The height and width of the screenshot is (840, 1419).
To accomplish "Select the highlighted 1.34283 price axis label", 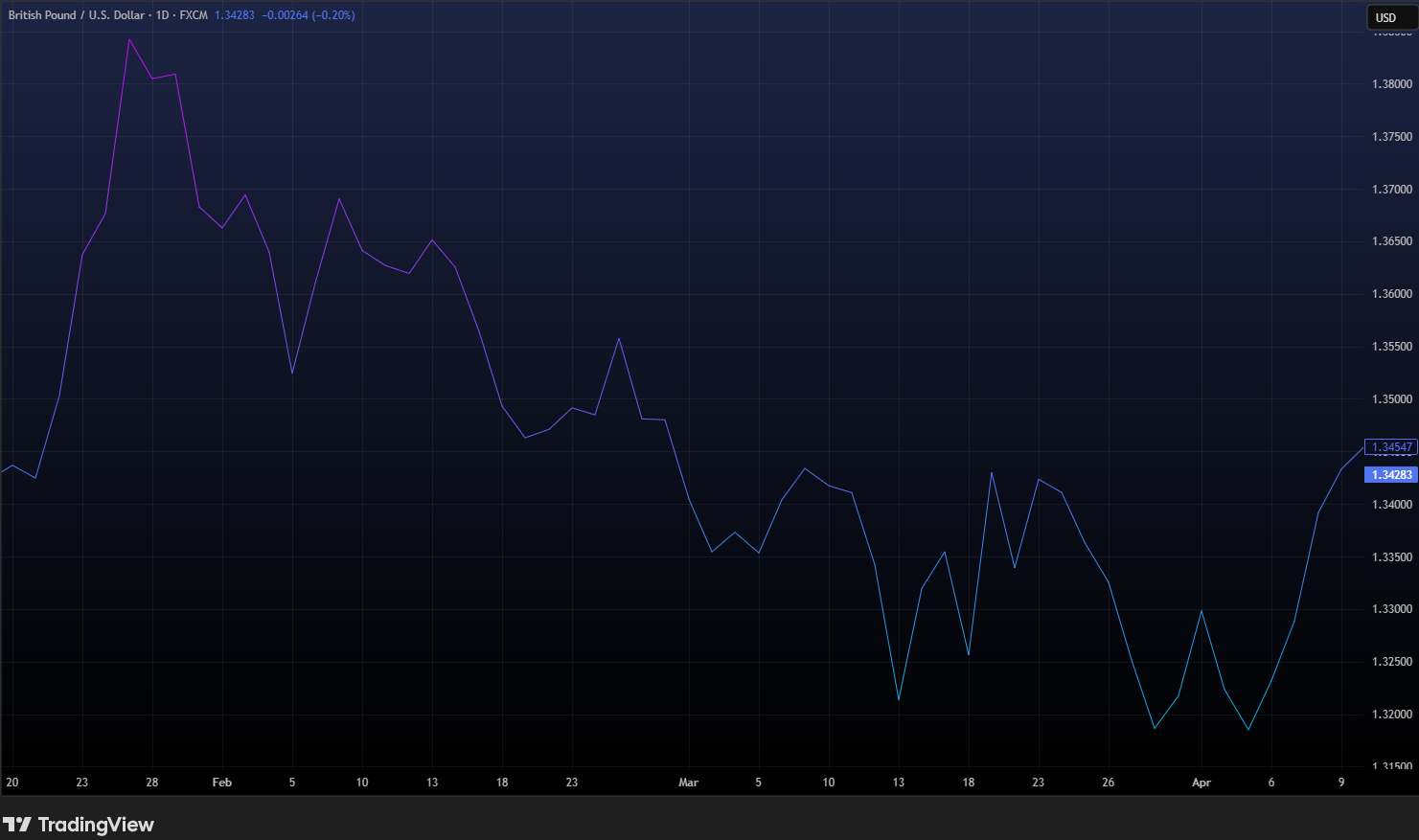I will coord(1391,475).
